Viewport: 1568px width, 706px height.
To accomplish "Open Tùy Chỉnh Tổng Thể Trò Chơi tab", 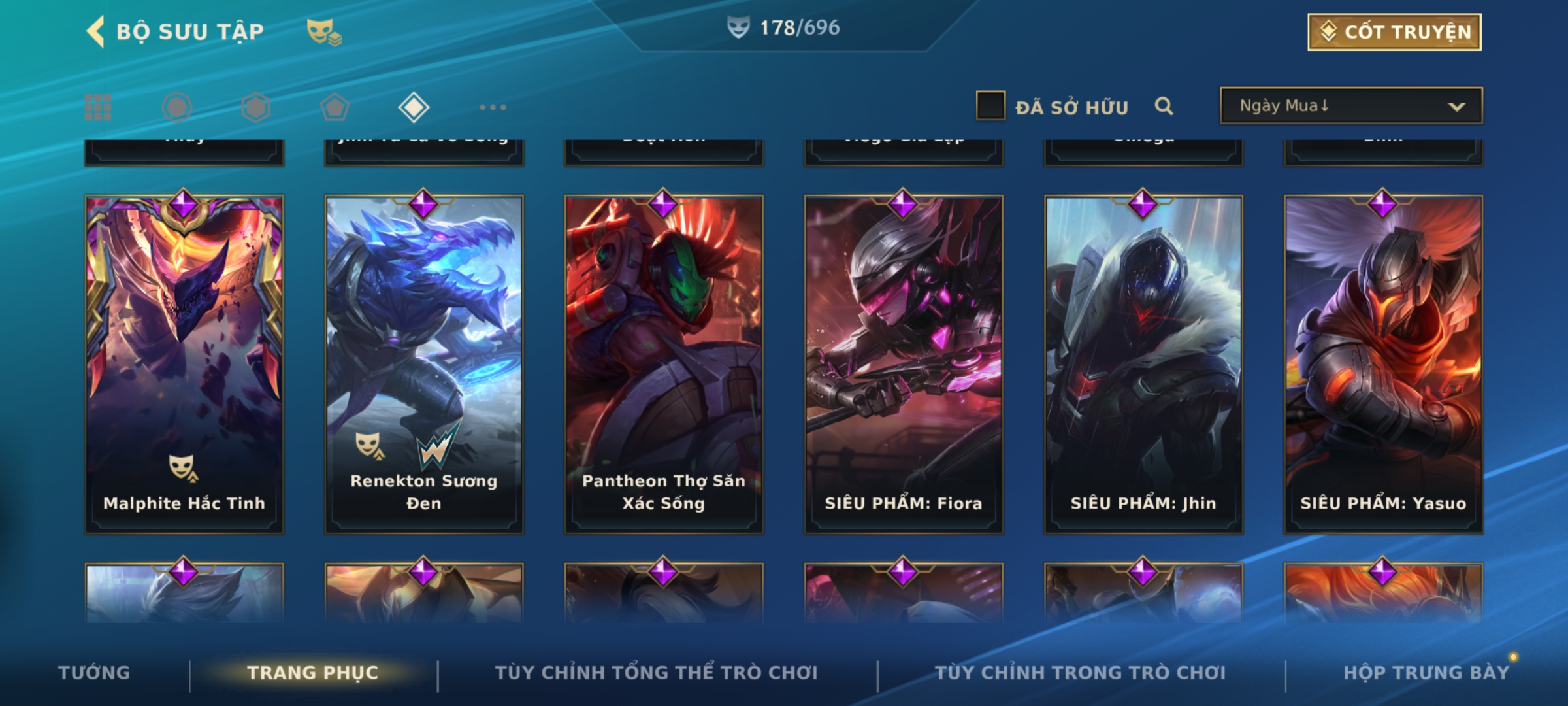I will 656,673.
